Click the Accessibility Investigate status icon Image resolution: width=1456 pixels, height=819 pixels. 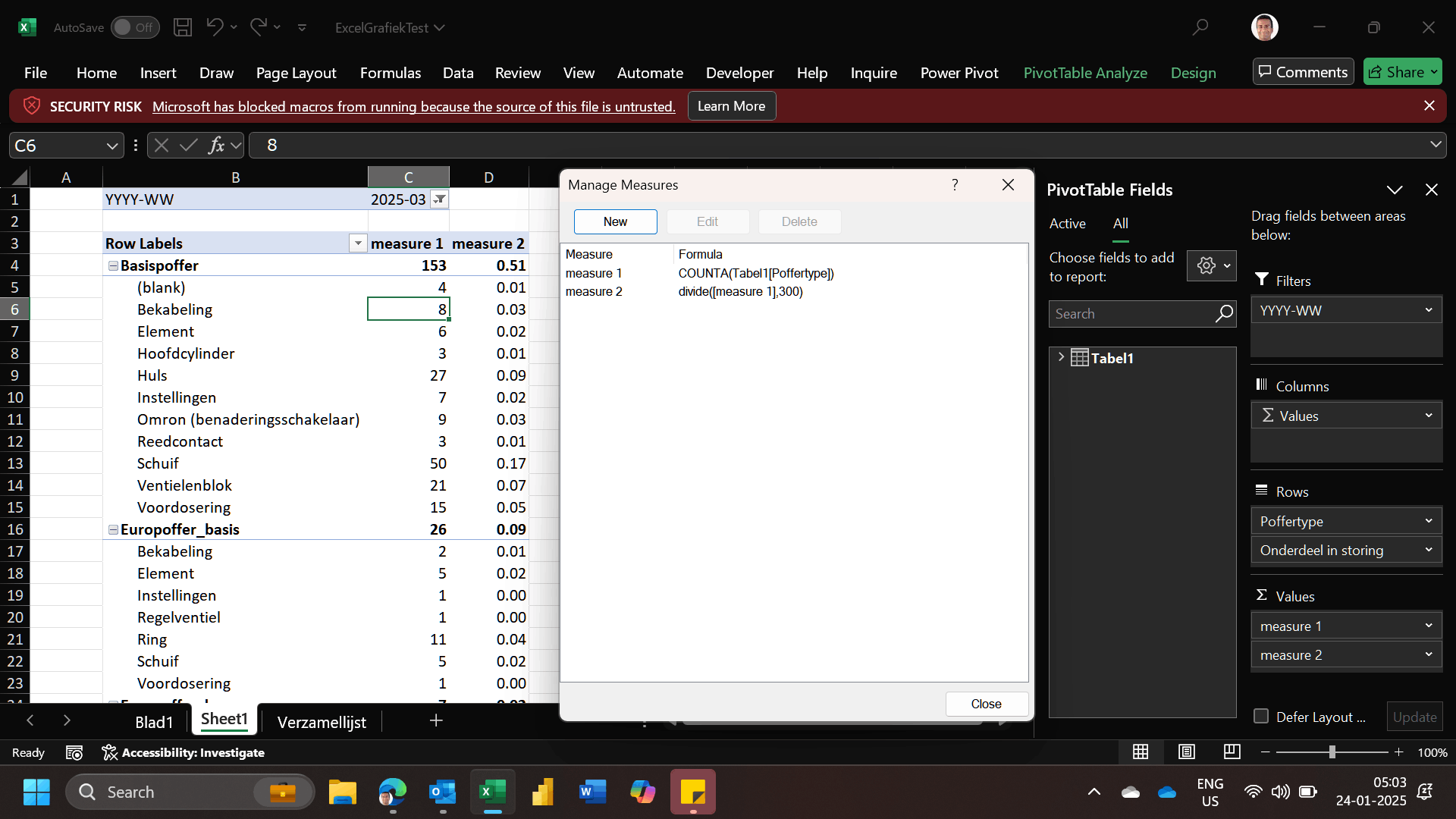pos(110,752)
